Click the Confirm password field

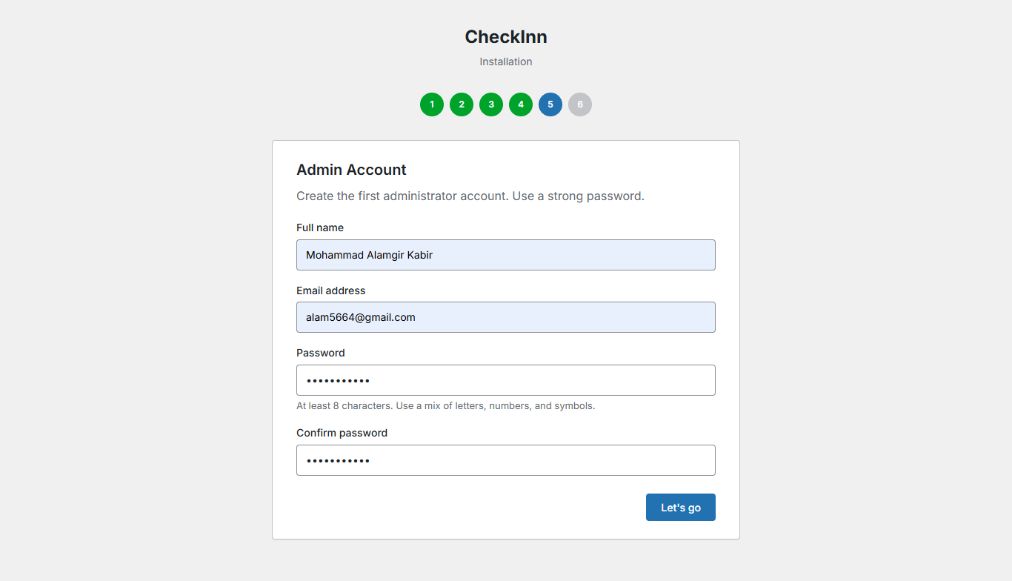(506, 460)
